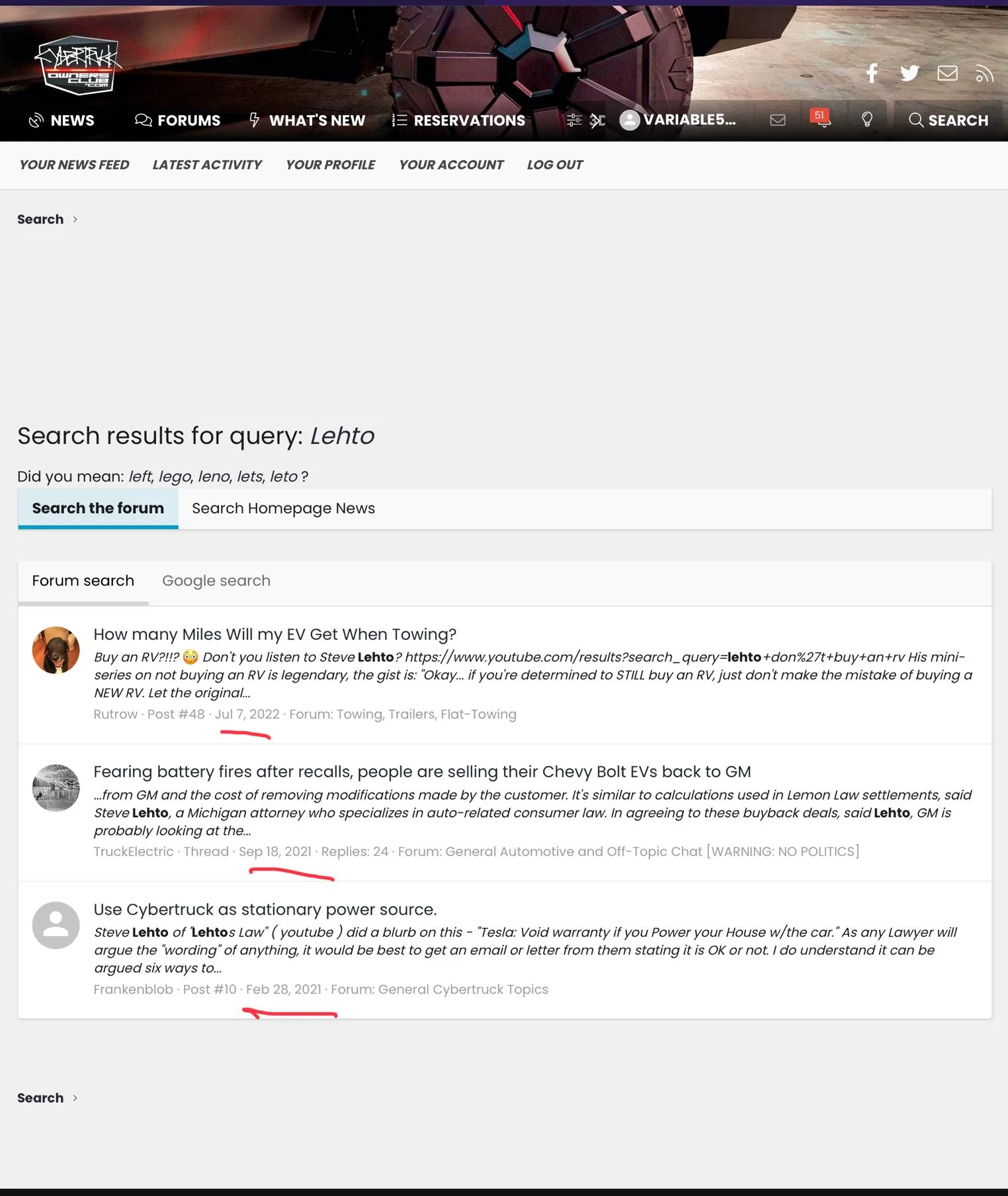Open the VARIABLE5 user account menu
This screenshot has width=1008, height=1196.
pyautogui.click(x=678, y=120)
